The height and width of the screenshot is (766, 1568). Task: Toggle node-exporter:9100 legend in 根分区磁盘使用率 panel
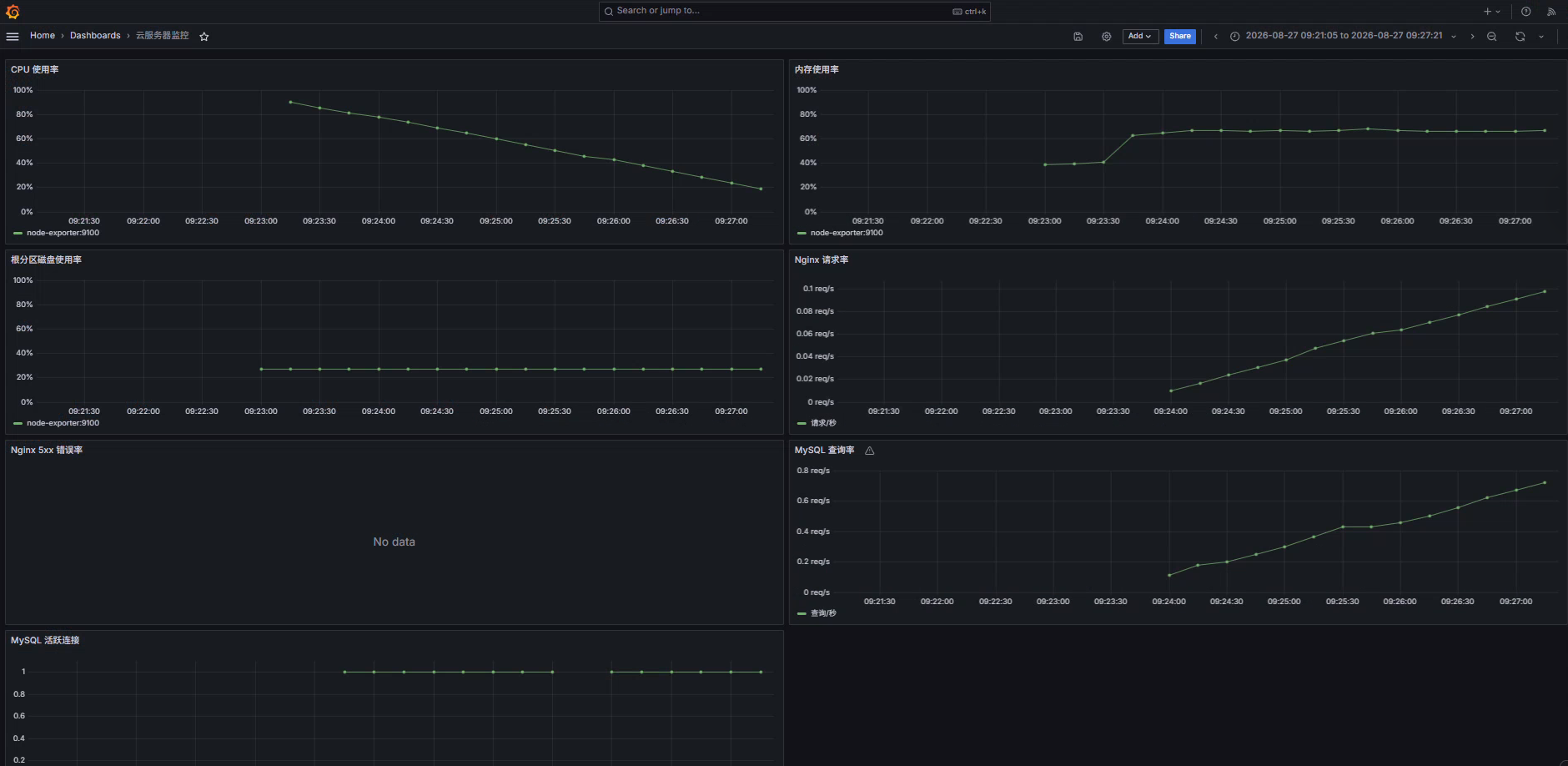point(63,423)
